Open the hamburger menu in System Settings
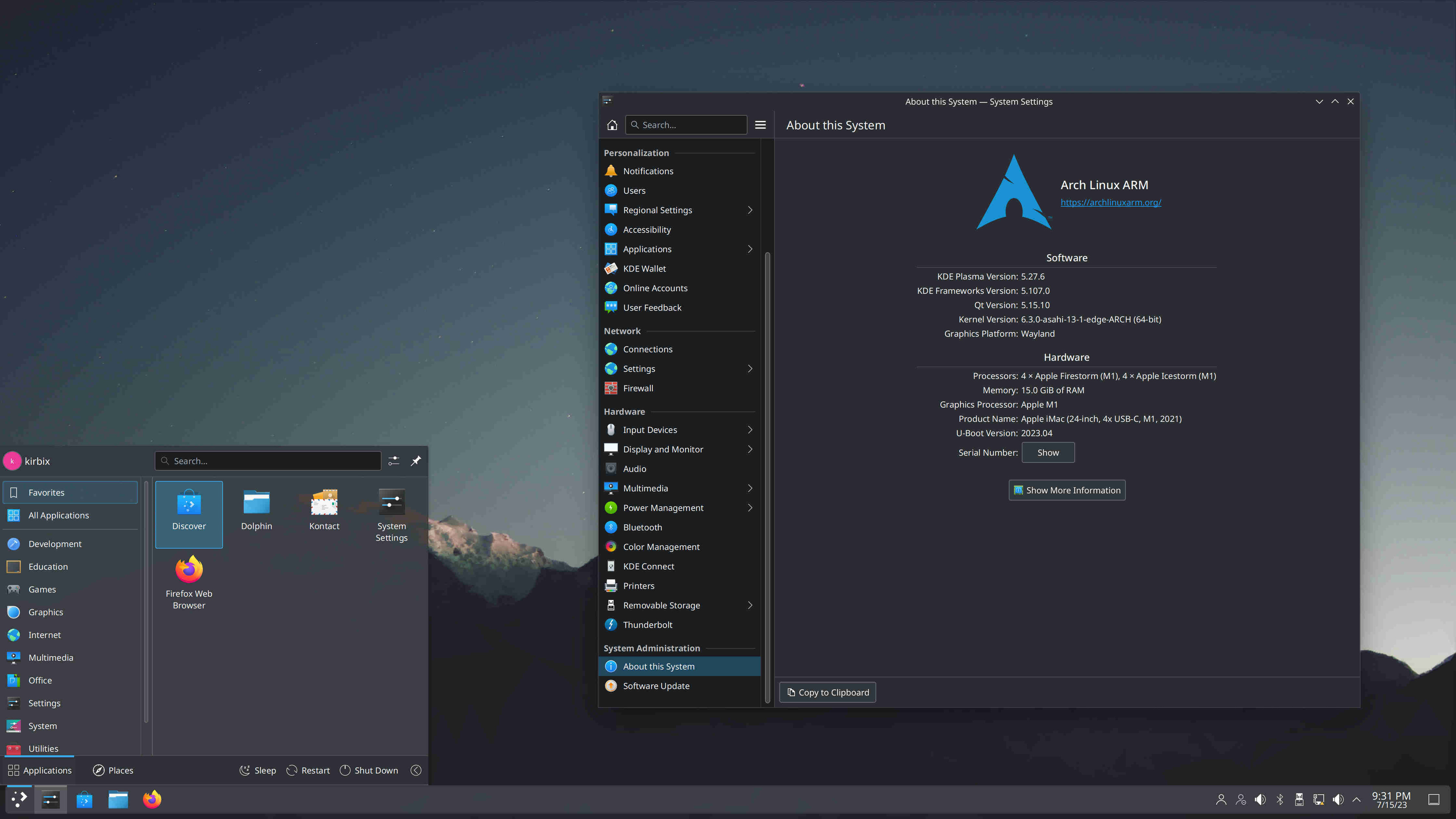1456x819 pixels. click(760, 125)
